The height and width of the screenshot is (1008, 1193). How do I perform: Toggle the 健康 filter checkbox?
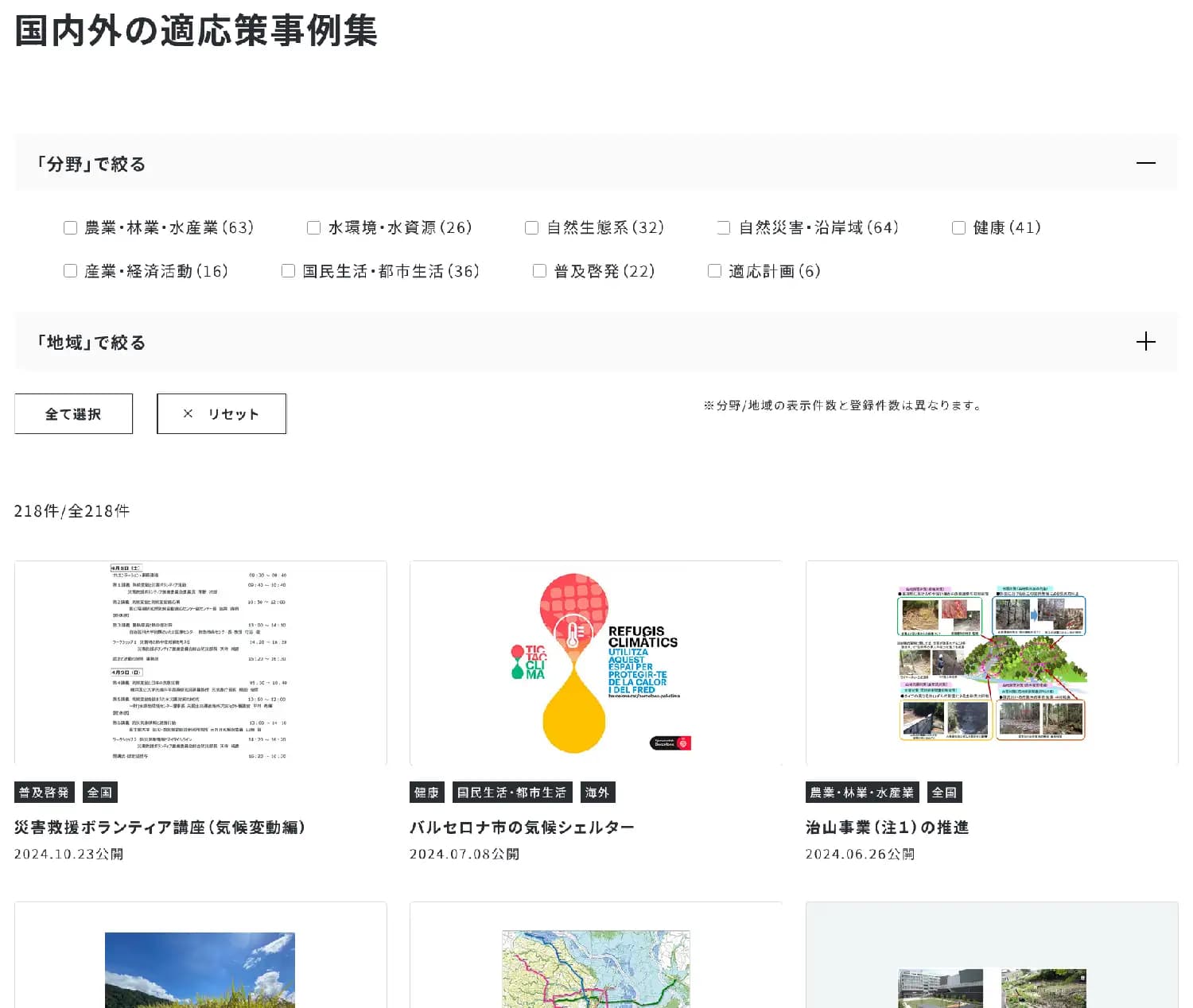pos(959,228)
